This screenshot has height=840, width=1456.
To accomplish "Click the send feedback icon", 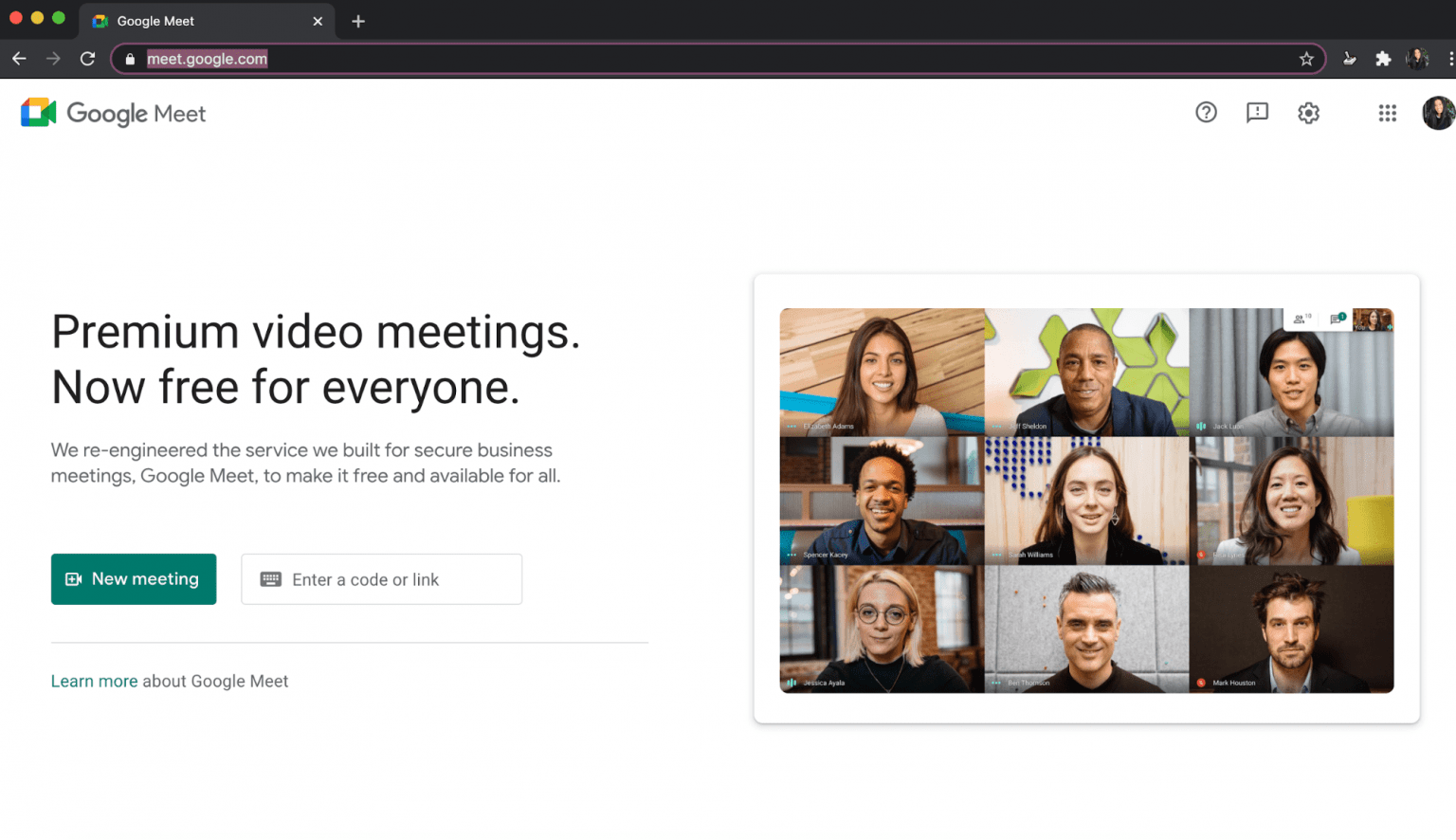I will point(1257,113).
